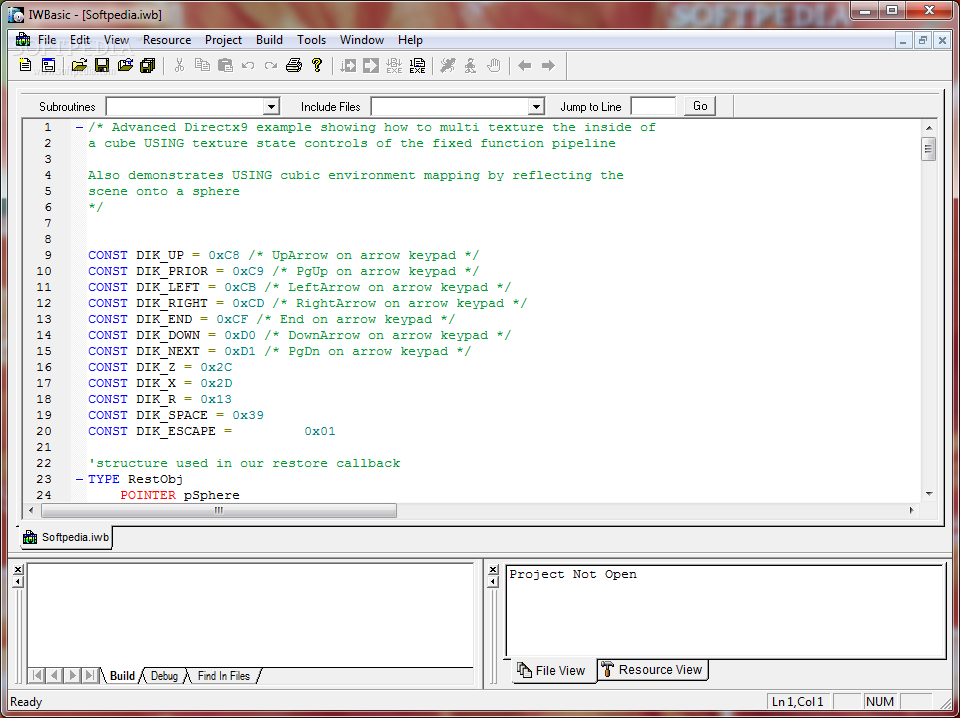
Task: Click the NUM indicator in status bar
Action: (x=880, y=701)
